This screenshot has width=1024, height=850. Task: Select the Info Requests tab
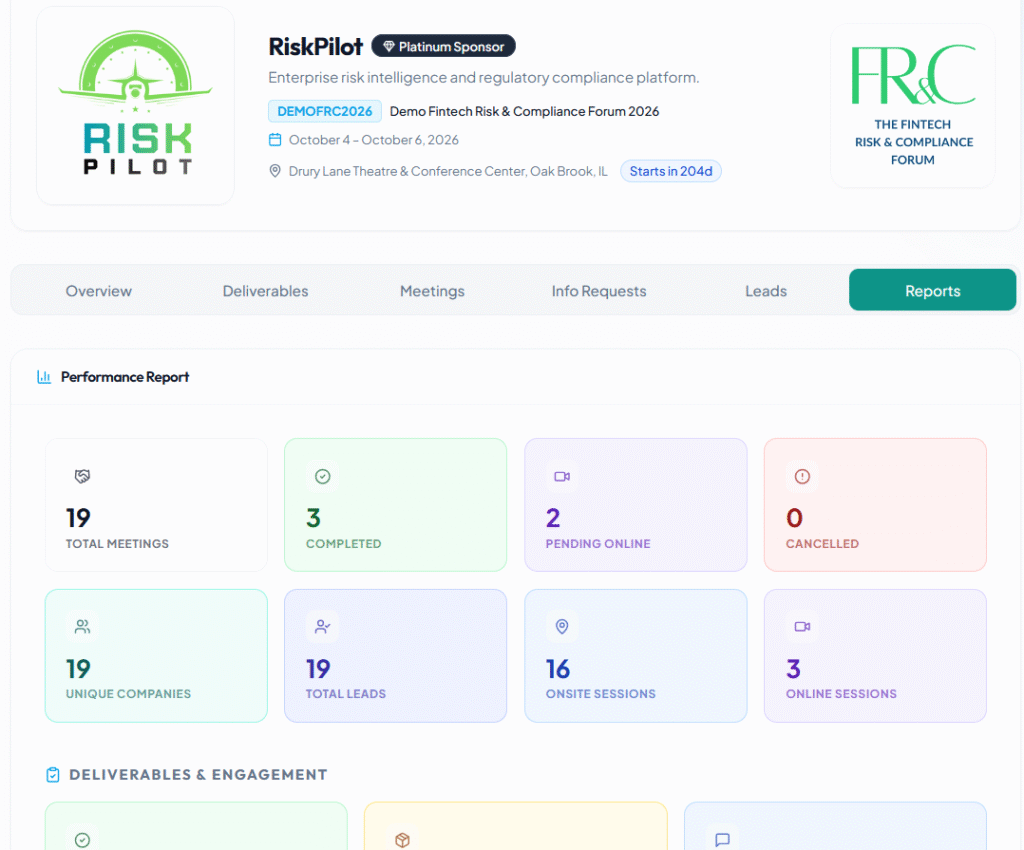599,291
